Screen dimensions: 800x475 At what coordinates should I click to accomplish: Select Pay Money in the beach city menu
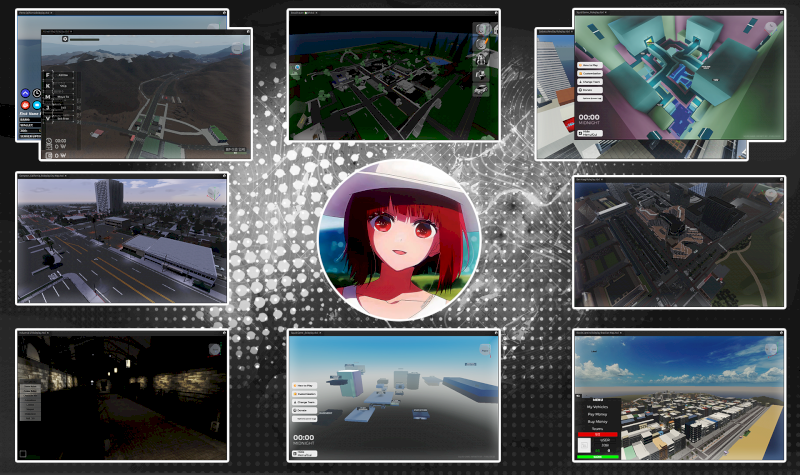(595, 416)
